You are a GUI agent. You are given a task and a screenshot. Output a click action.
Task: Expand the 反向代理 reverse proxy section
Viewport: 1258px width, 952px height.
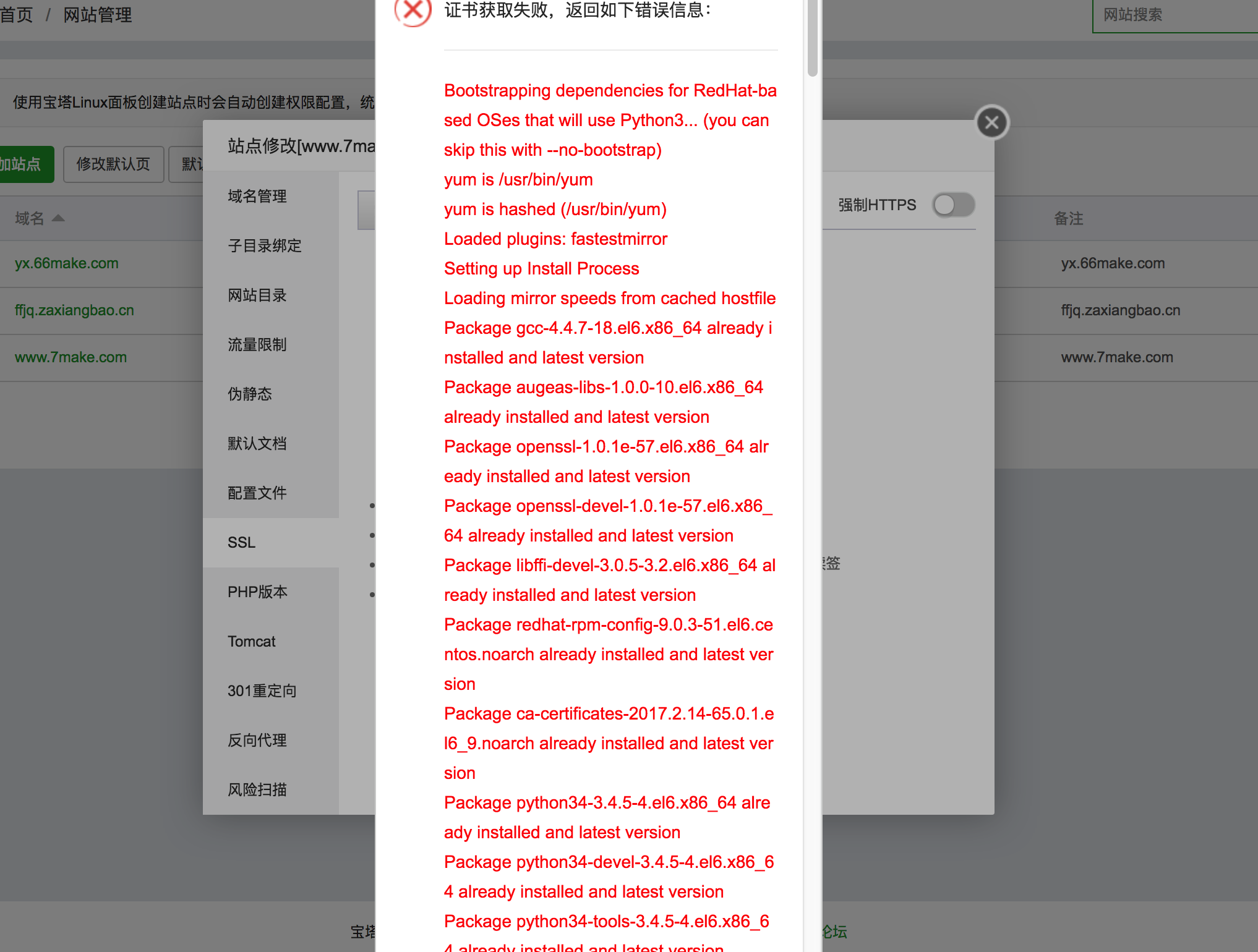[257, 740]
